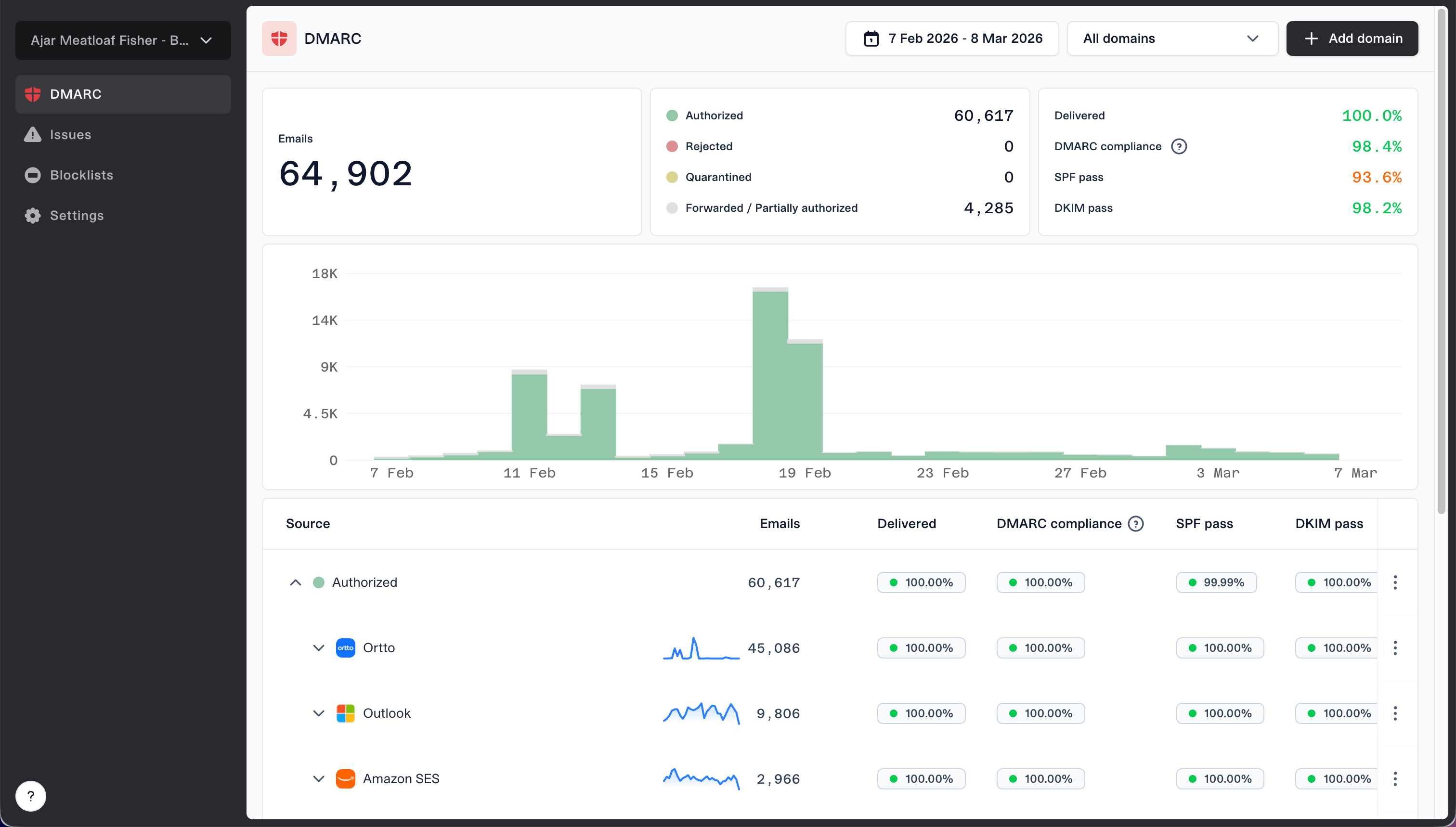Click the DMARC shield icon in header

[279, 39]
